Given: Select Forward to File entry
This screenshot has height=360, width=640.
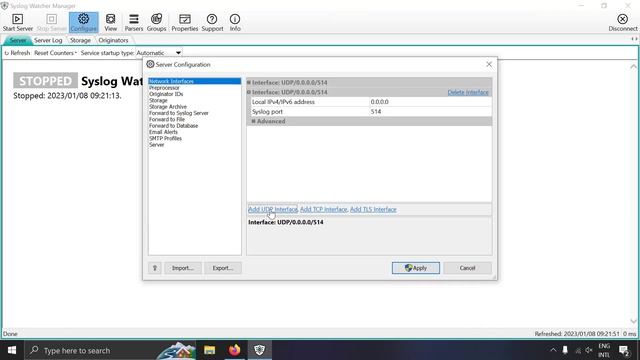Looking at the screenshot, I should [x=167, y=119].
